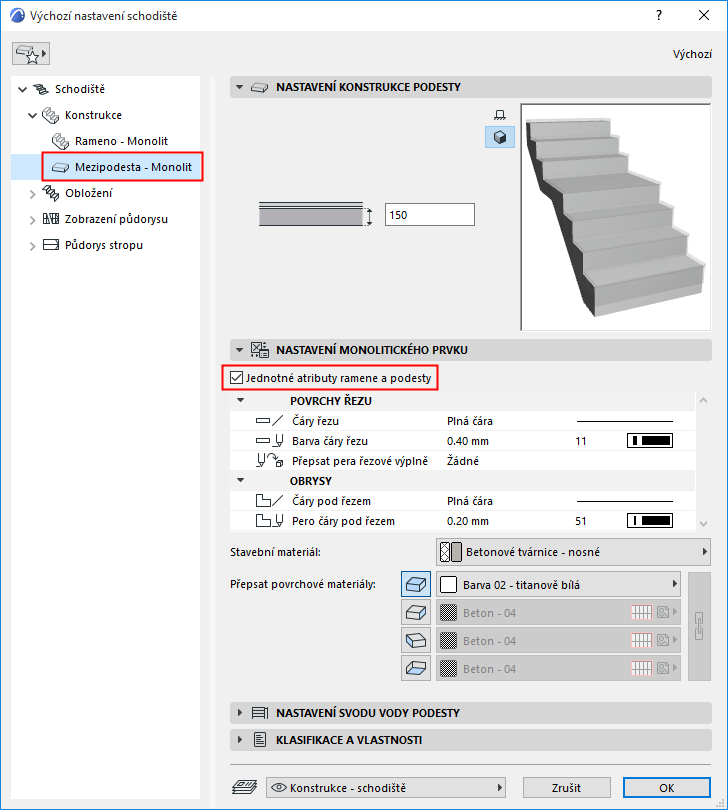Switch preview to 3D cube view
728x810 pixels.
500,137
